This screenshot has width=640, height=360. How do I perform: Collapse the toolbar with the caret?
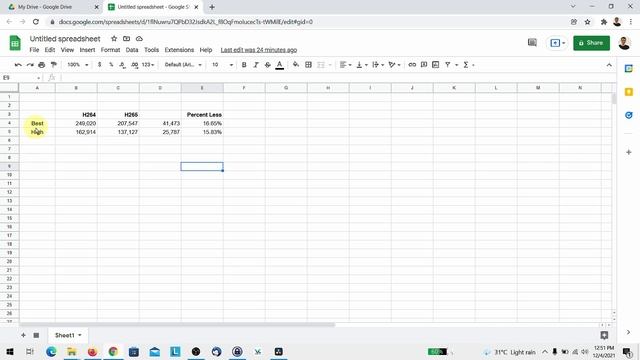tap(609, 65)
